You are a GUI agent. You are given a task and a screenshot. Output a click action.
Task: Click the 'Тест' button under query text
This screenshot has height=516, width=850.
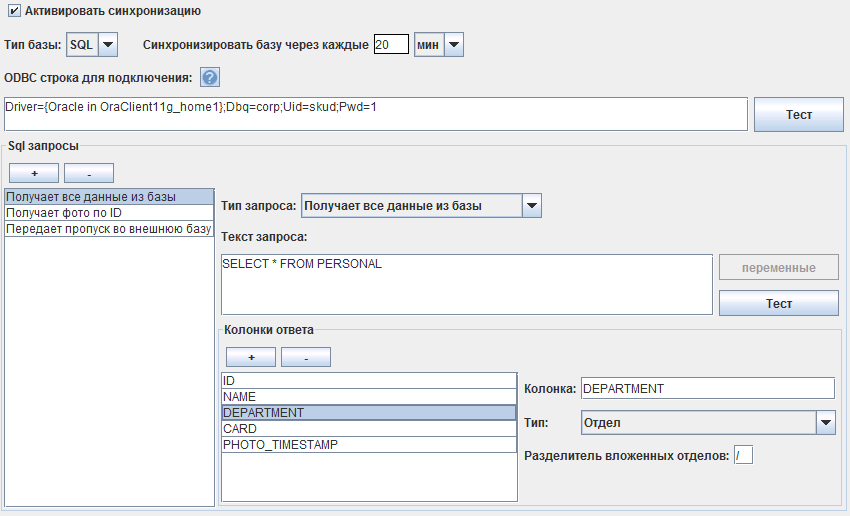tap(778, 303)
